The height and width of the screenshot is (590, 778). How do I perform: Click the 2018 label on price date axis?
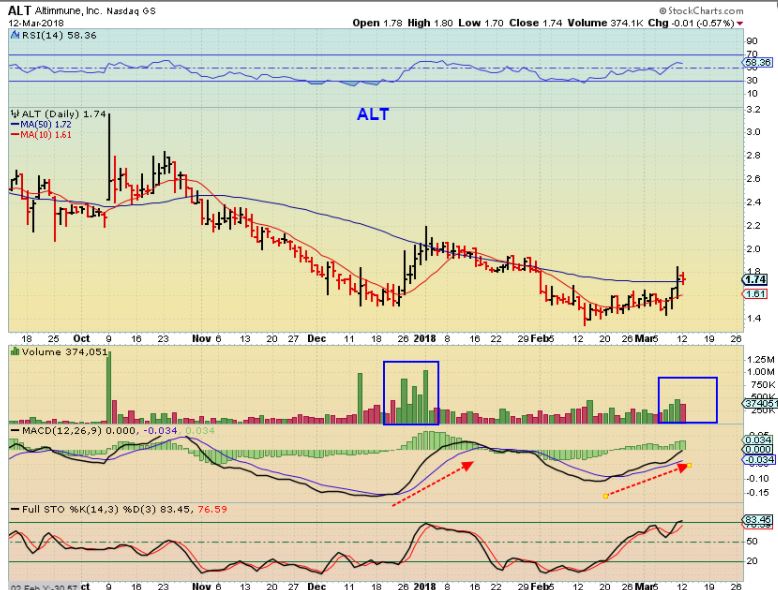pos(425,338)
